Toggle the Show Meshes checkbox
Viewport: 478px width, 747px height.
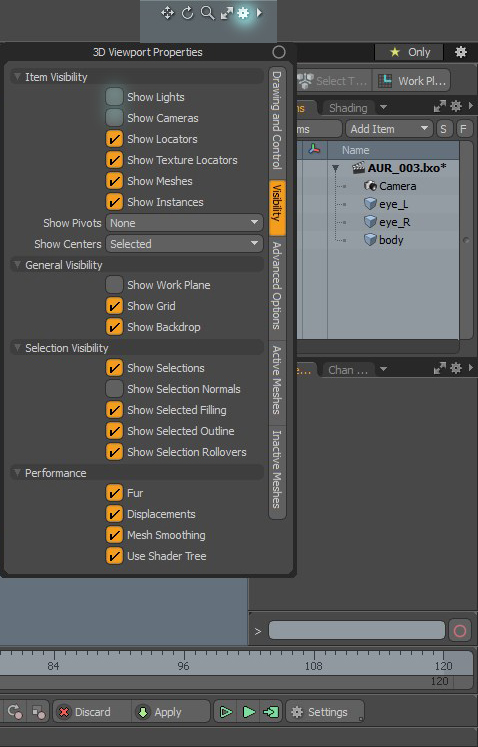114,181
